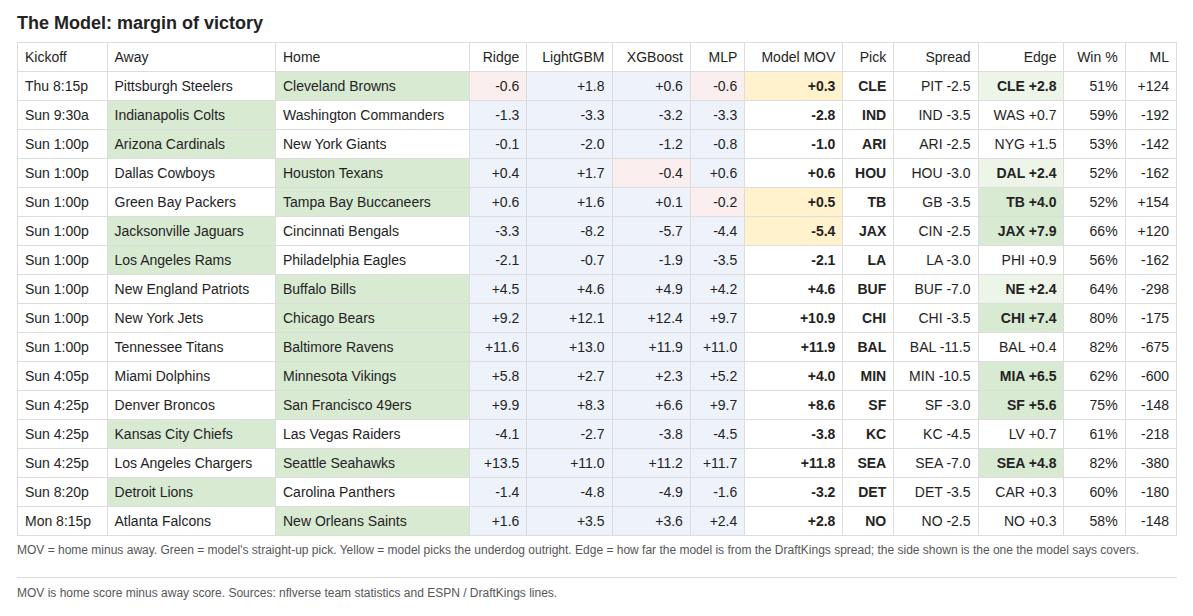Click the JAX +7.9 edge cell

click(1021, 231)
